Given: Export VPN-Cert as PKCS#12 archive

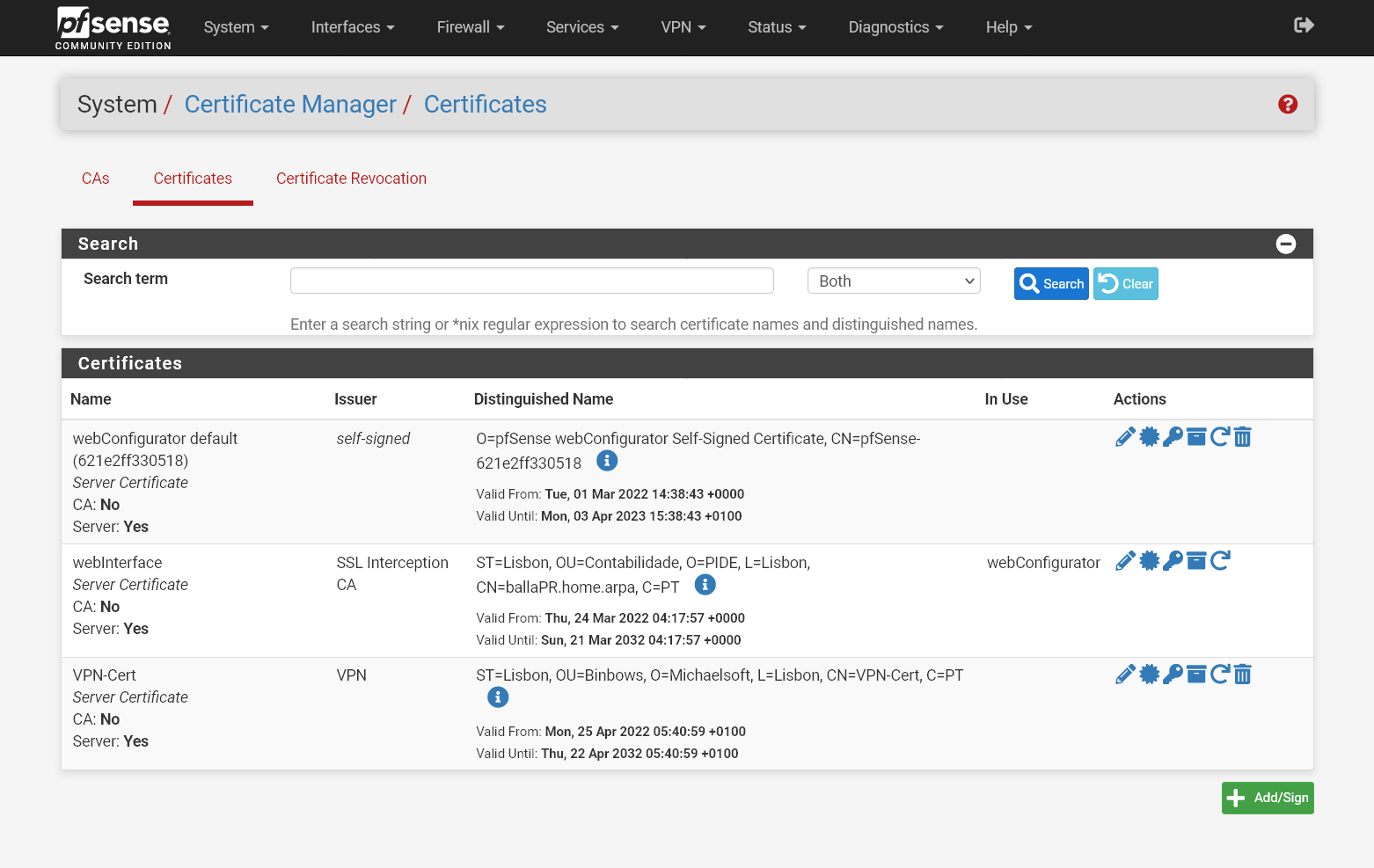Looking at the screenshot, I should point(1196,674).
